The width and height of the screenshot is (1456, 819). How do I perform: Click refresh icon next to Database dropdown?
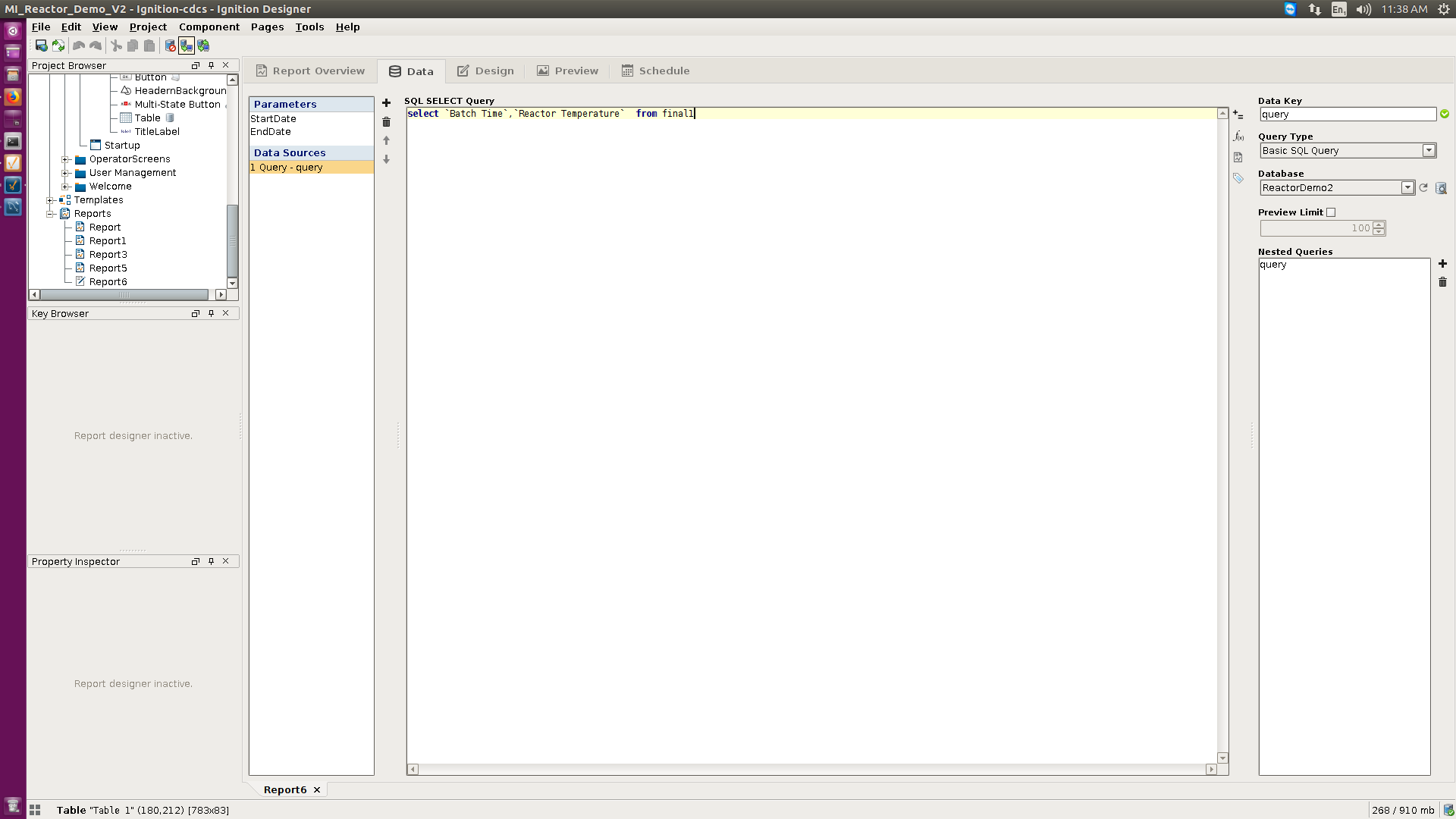point(1423,188)
